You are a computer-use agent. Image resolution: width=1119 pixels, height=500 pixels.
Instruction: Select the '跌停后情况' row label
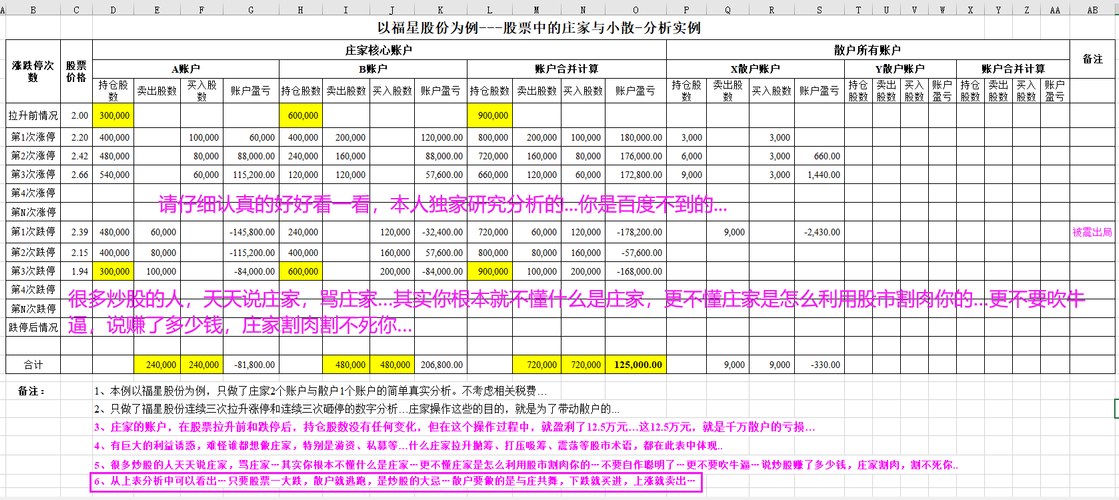pos(33,327)
